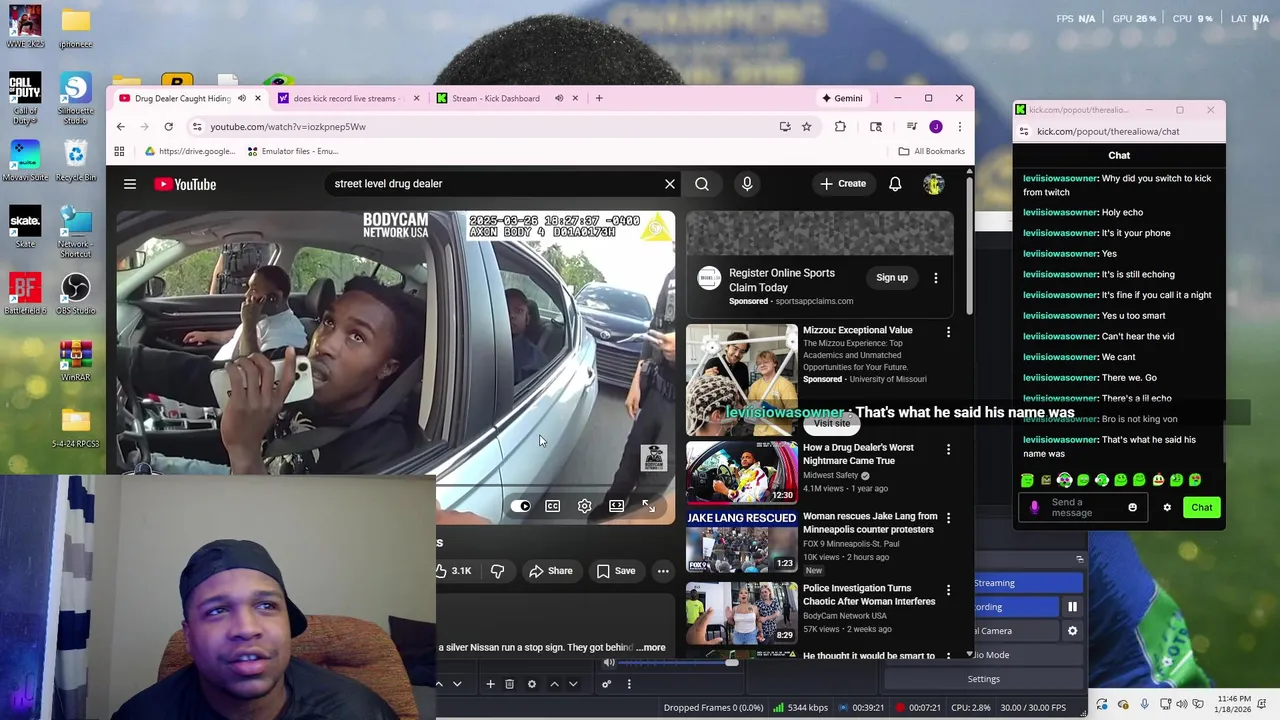The width and height of the screenshot is (1280, 720).
Task: Switch video to theater mode
Action: point(616,506)
